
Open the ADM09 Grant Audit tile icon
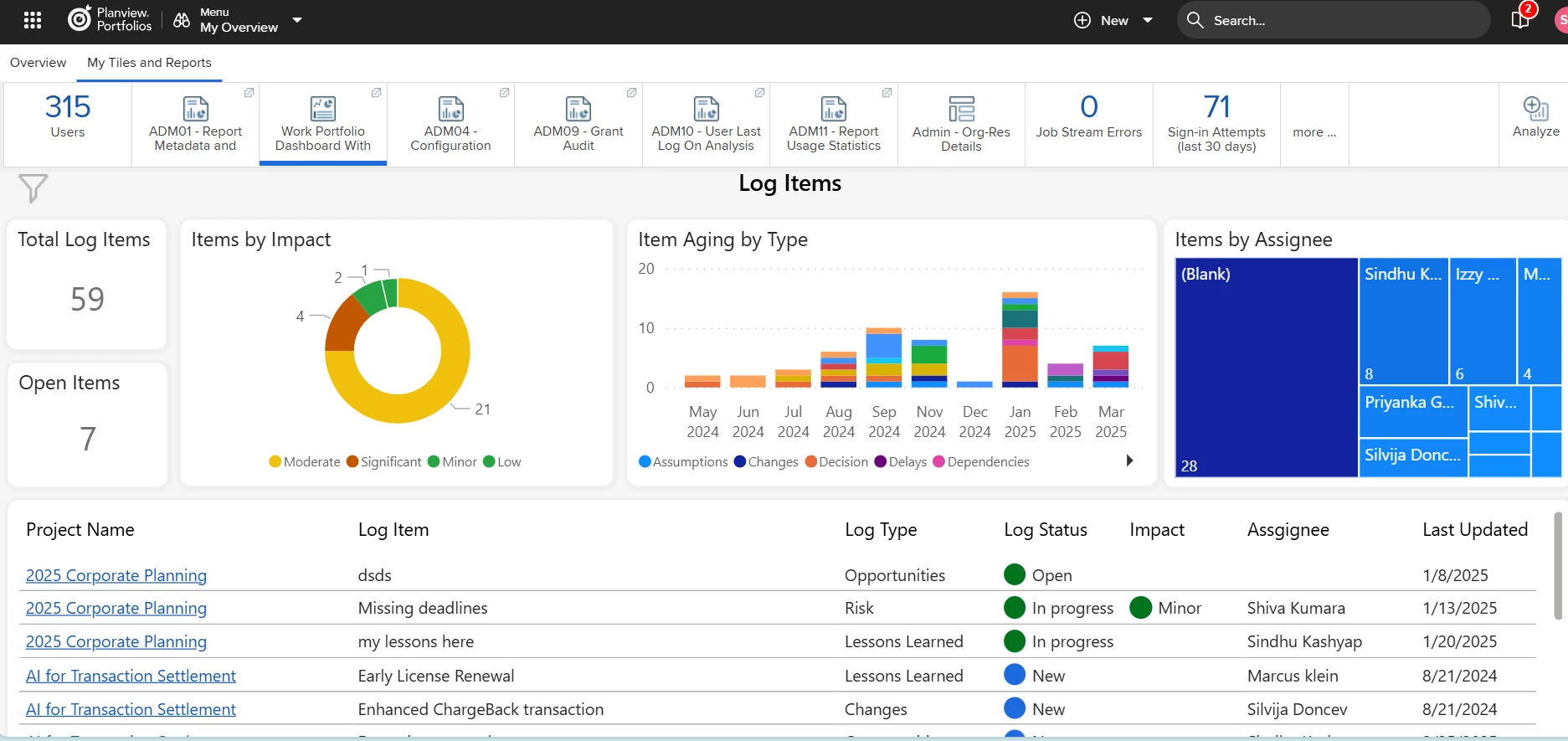coord(578,109)
